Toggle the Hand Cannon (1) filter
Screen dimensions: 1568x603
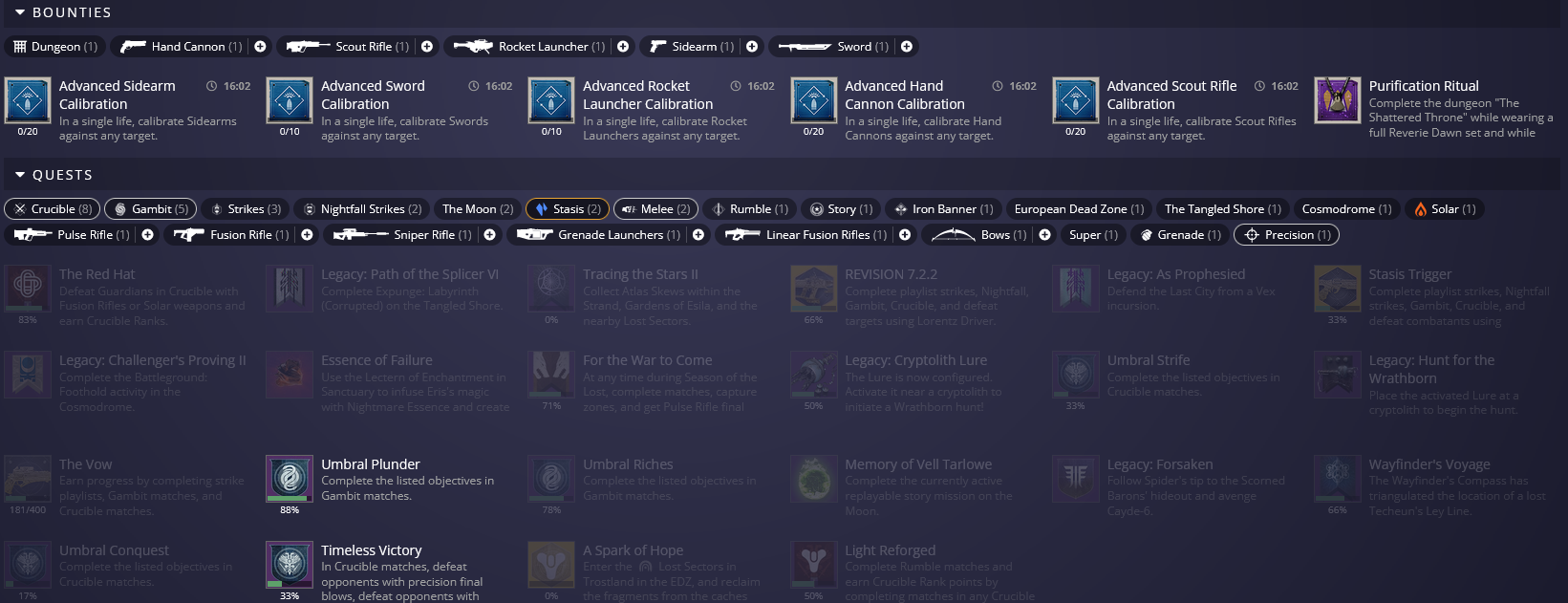click(x=181, y=46)
